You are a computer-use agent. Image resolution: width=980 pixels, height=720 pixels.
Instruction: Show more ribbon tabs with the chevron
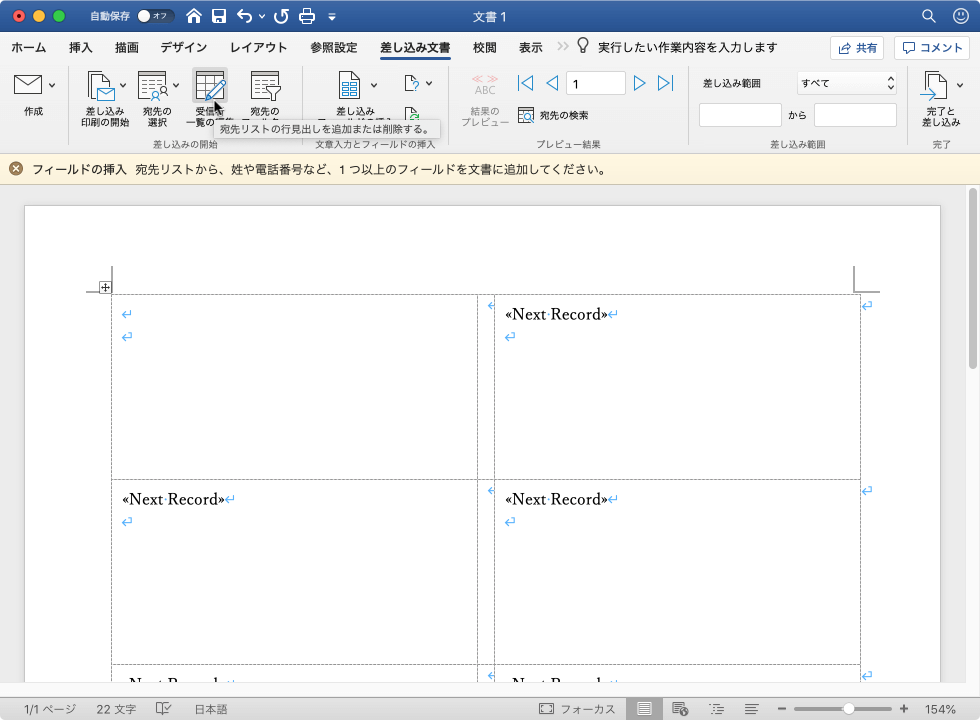click(x=562, y=46)
